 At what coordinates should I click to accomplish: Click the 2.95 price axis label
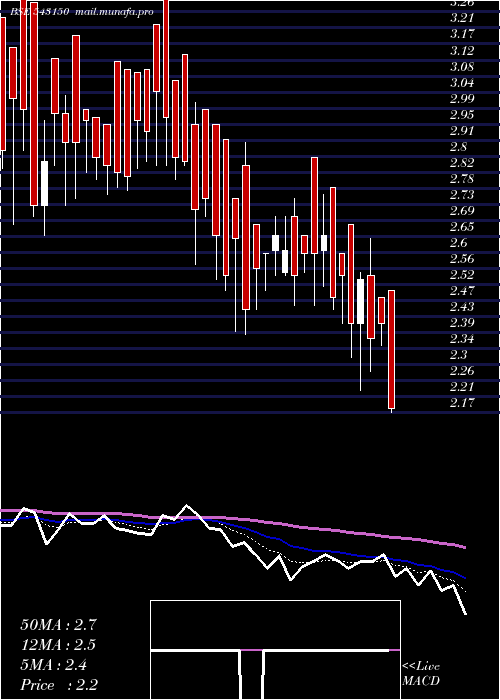click(462, 115)
